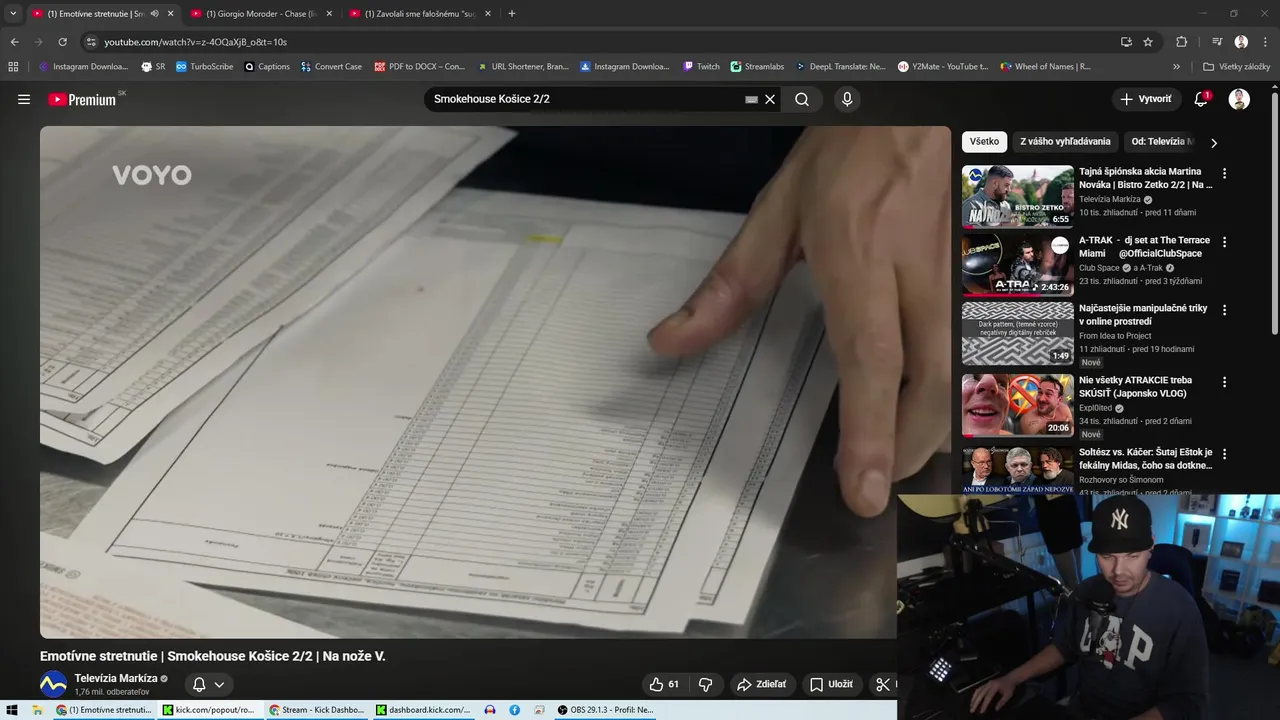The height and width of the screenshot is (720, 1280).
Task: Install app icon in the address bar
Action: [x=1126, y=42]
